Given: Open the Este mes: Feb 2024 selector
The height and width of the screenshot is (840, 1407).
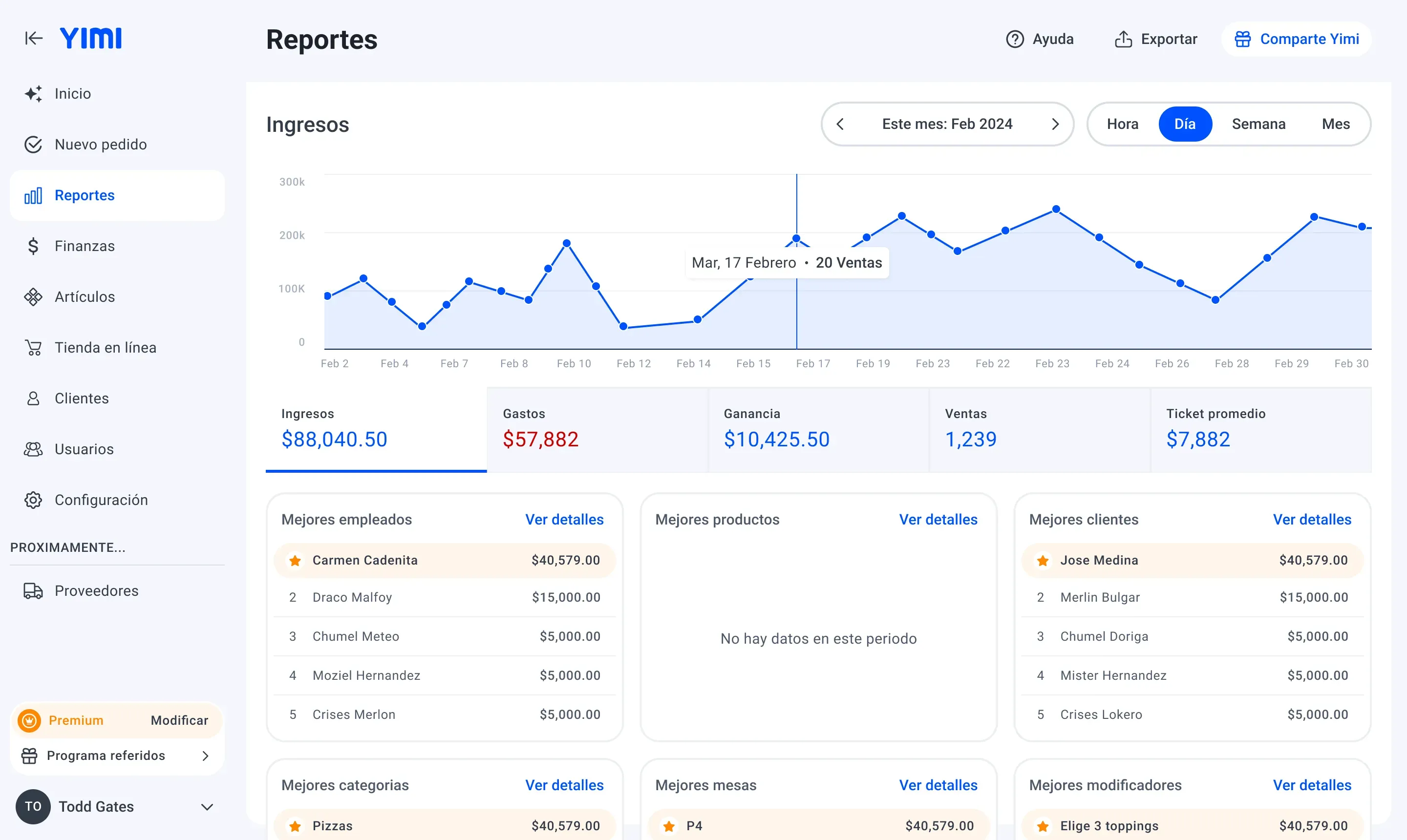Looking at the screenshot, I should [x=947, y=124].
